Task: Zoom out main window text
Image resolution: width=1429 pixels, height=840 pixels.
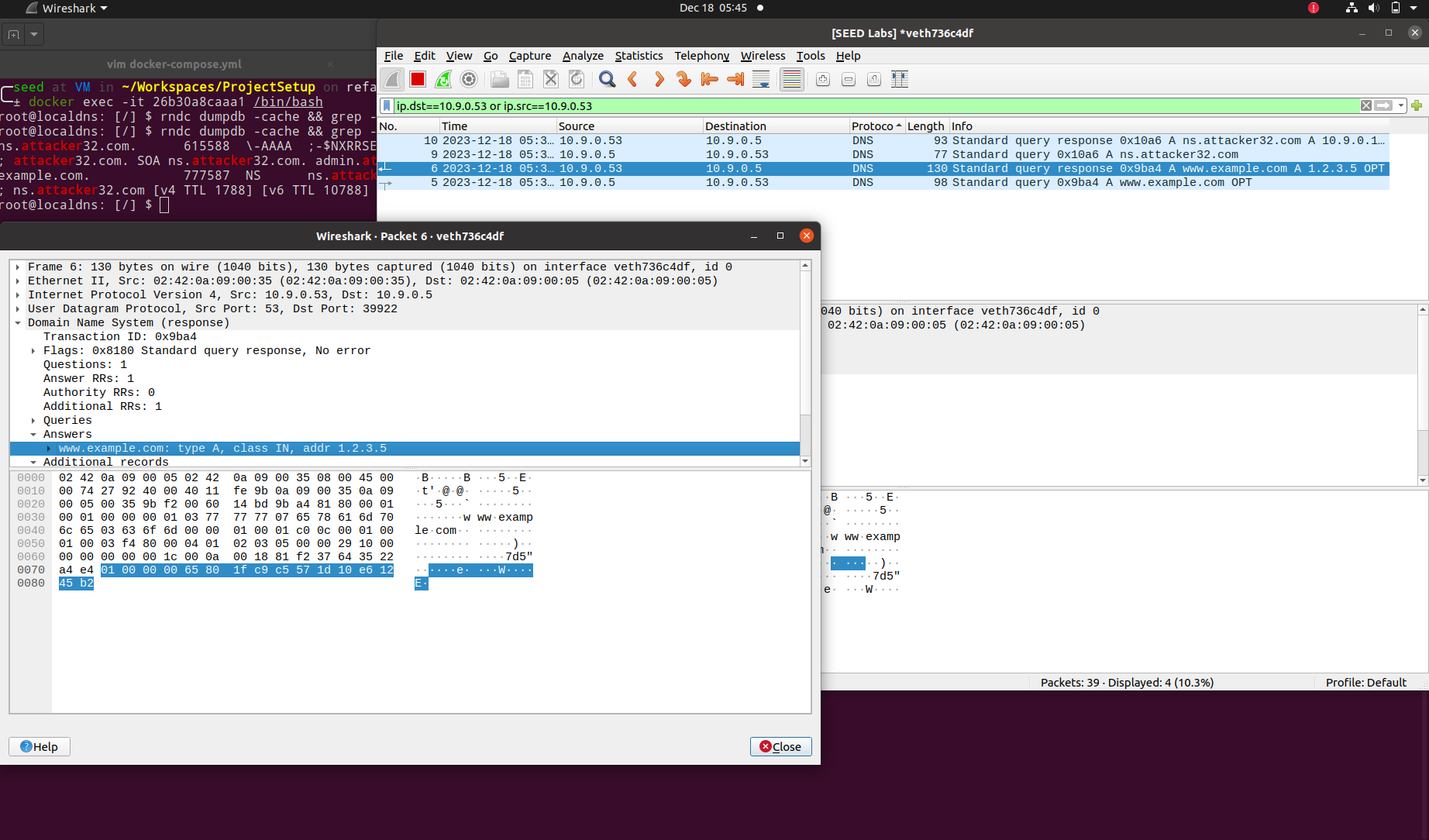Action: pos(849,79)
